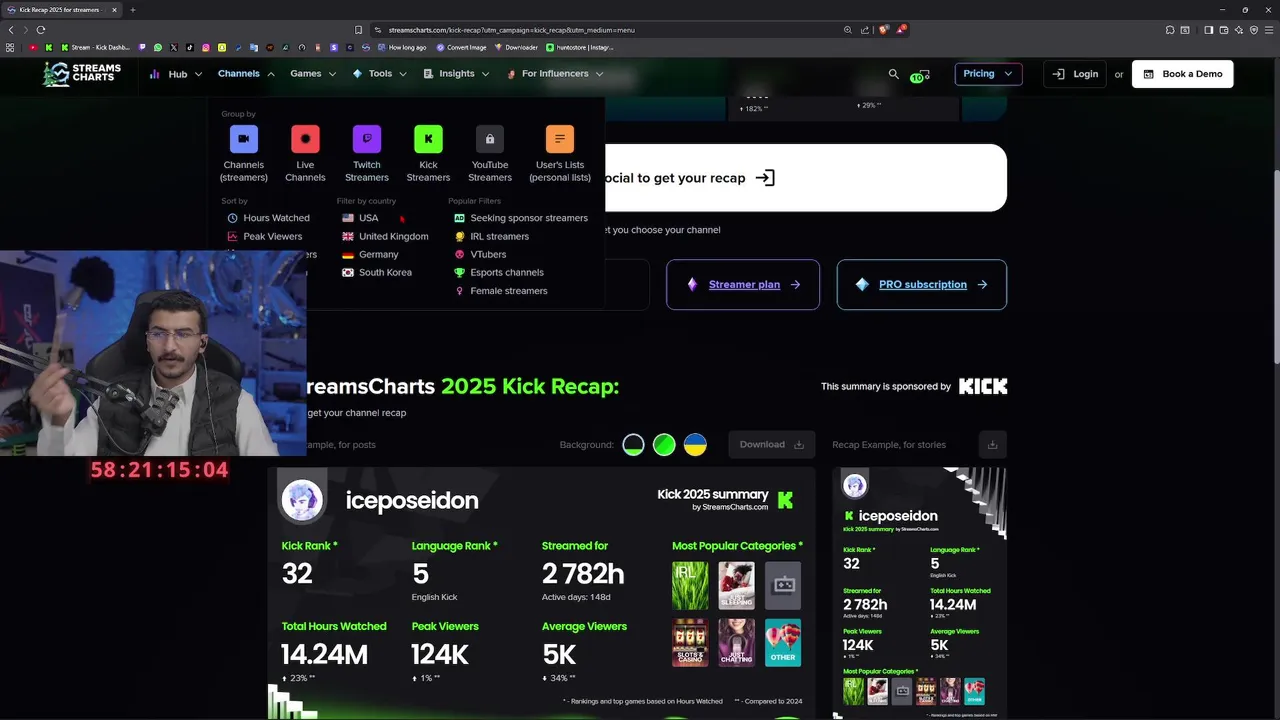Viewport: 1280px width, 720px height.
Task: Click the Login button
Action: click(1076, 74)
